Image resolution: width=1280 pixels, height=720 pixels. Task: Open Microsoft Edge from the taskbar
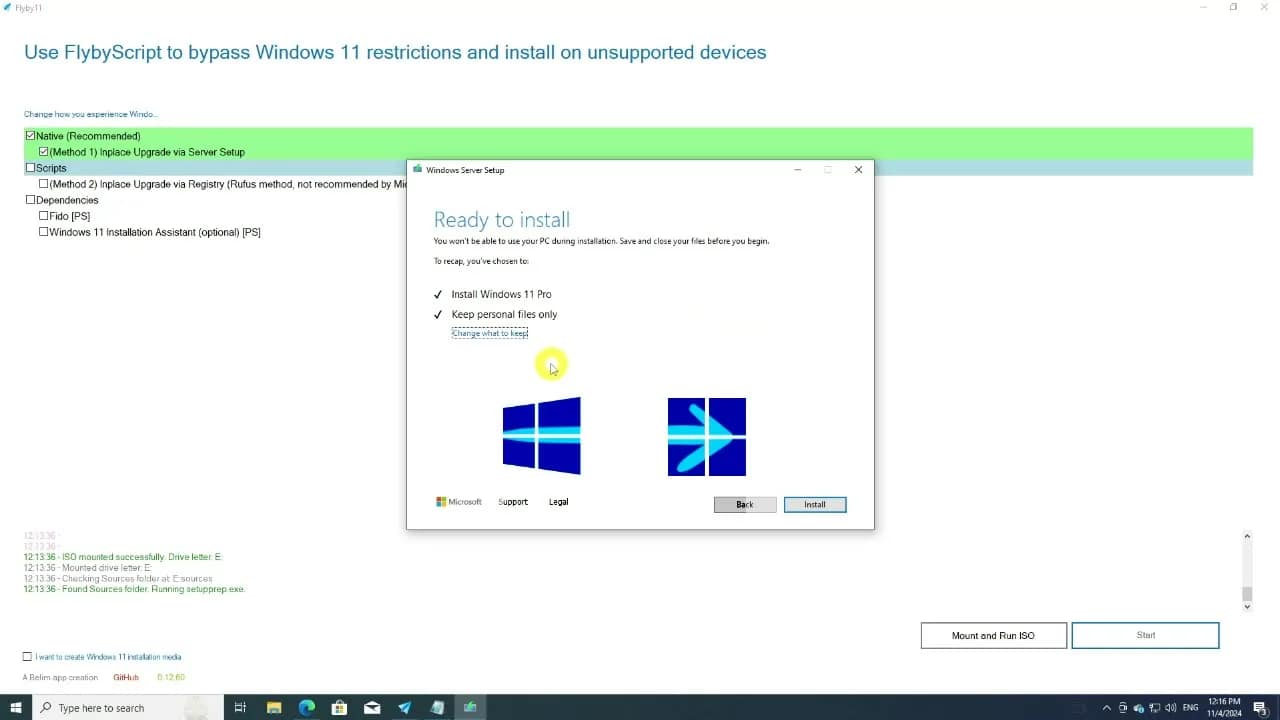click(306, 707)
